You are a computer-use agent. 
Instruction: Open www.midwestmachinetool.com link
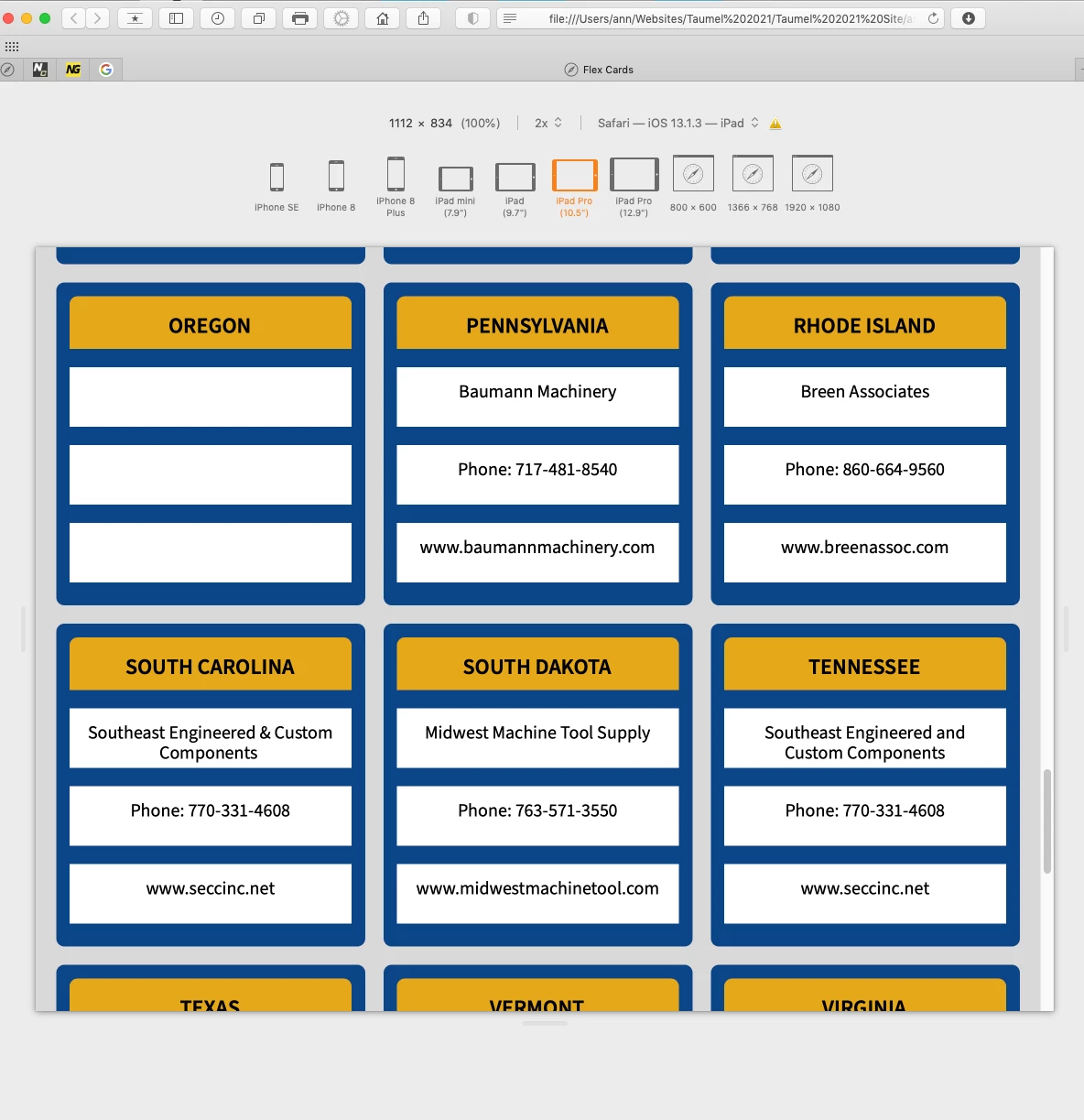pyautogui.click(x=537, y=889)
